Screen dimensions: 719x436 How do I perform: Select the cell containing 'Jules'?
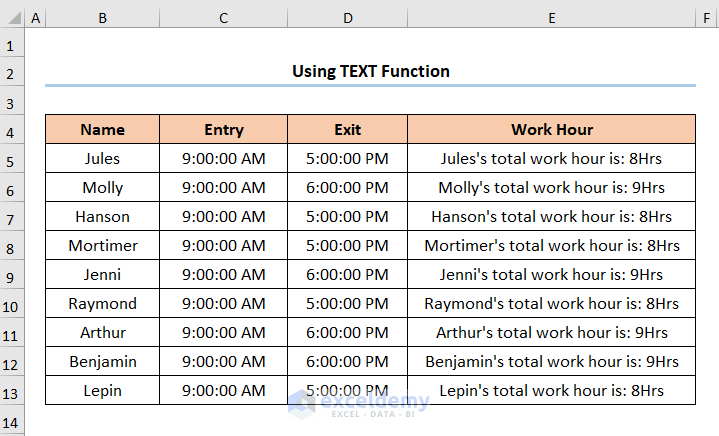(102, 158)
